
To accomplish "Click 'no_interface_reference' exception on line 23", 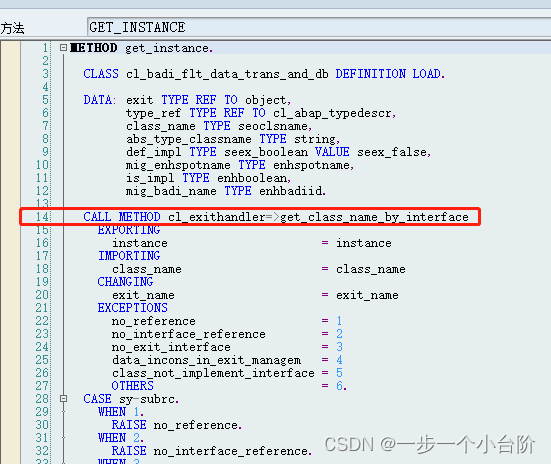I will tap(189, 334).
